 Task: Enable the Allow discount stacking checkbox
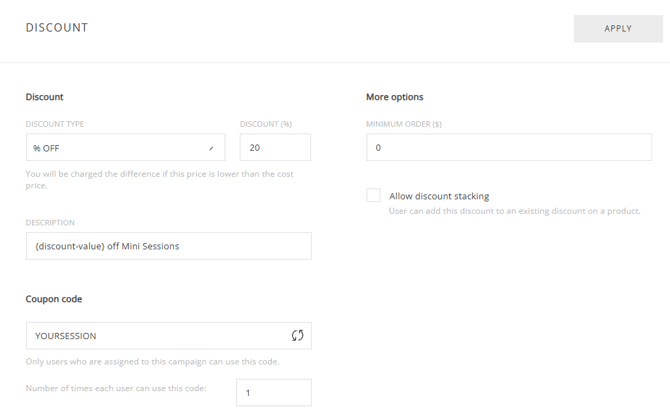coord(373,195)
